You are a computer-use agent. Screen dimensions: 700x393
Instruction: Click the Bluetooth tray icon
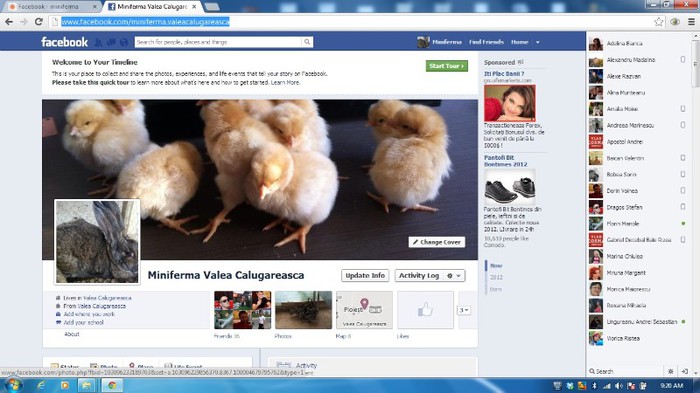[594, 386]
